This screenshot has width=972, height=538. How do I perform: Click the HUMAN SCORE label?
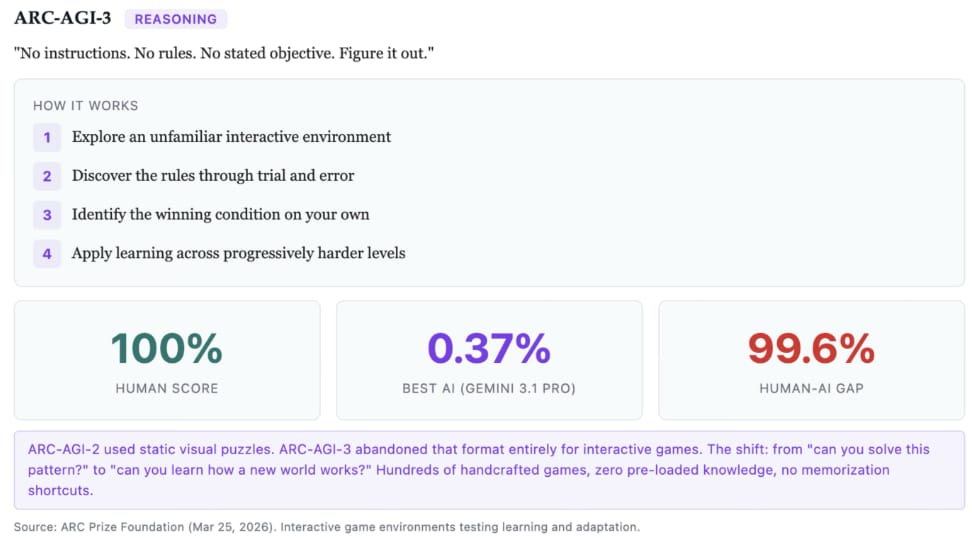pos(167,388)
